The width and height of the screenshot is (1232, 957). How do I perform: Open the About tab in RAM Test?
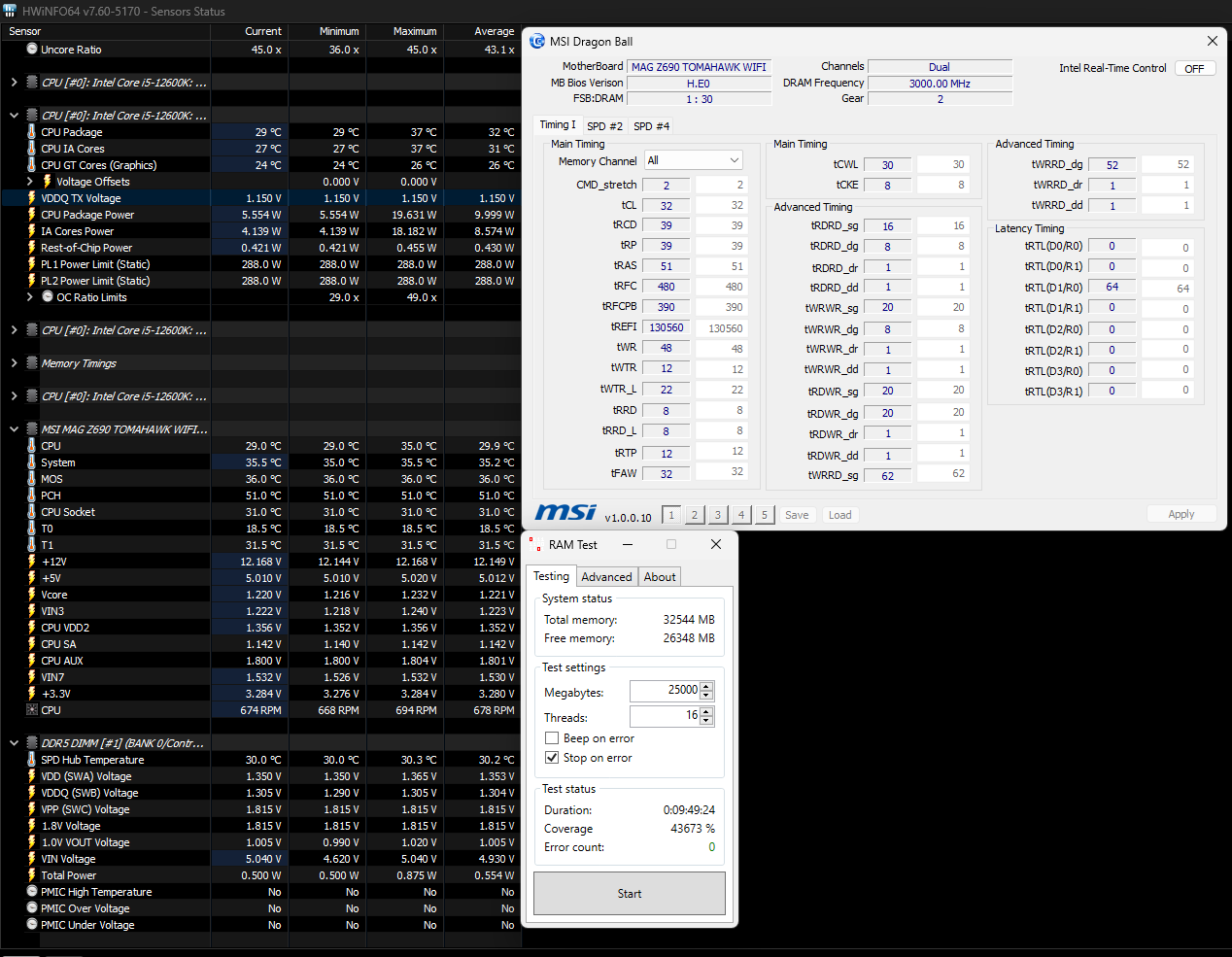660,577
